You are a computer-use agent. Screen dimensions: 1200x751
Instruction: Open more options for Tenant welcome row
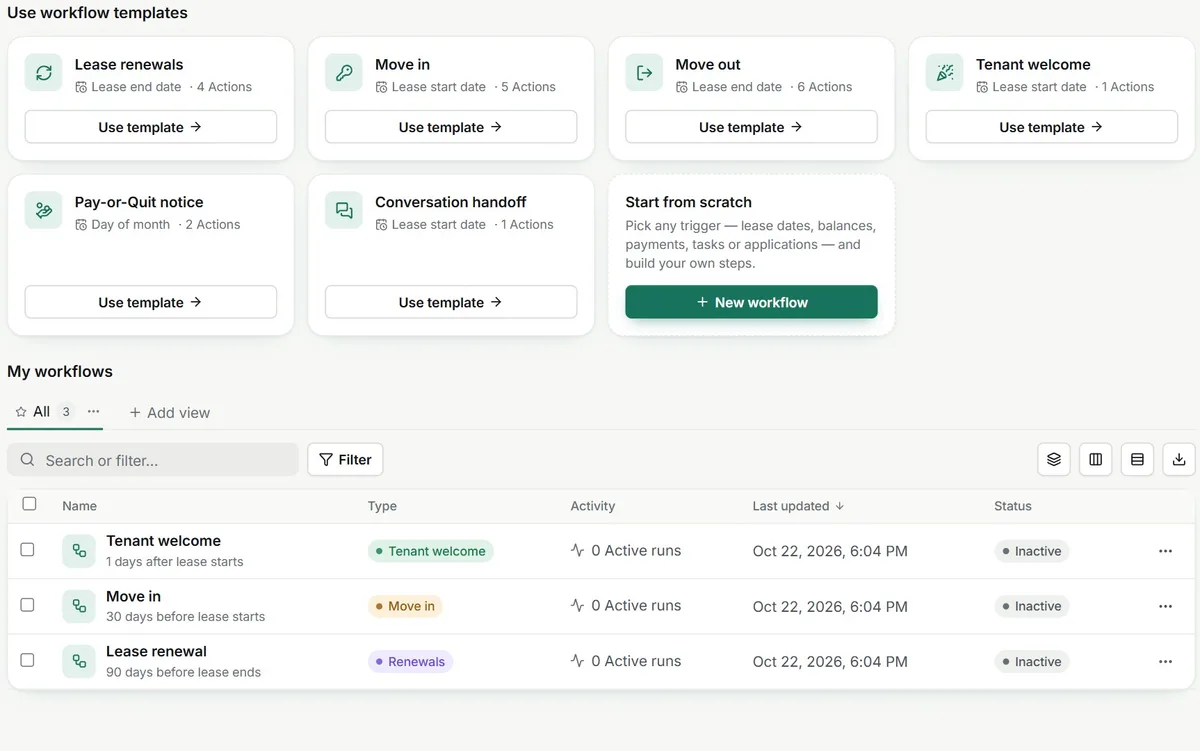[1165, 551]
